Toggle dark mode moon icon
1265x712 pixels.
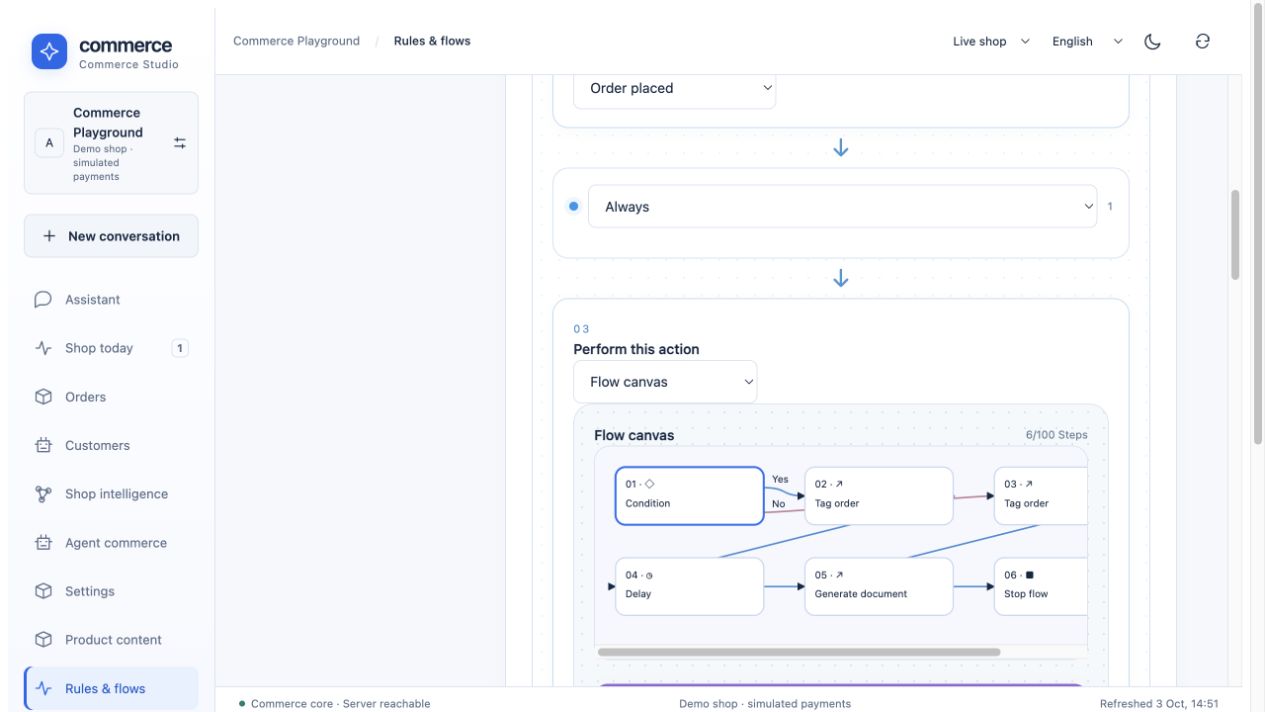1152,41
